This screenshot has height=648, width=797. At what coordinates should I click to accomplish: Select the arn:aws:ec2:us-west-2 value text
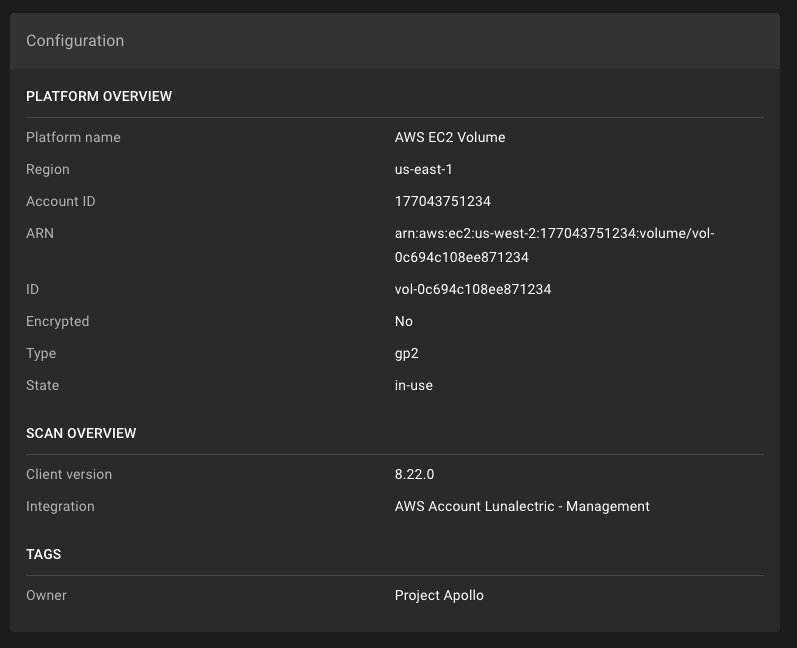tap(555, 245)
